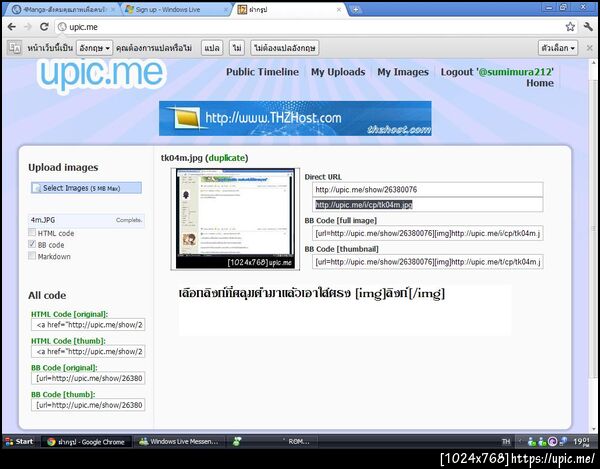This screenshot has height=469, width=600.
Task: Click Select Images upload button
Action: pos(86,188)
